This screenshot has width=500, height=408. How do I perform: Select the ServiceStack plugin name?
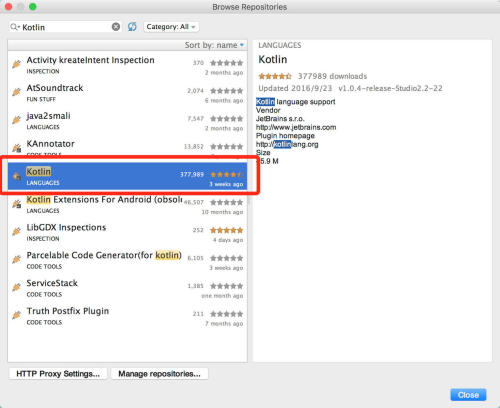click(x=52, y=283)
